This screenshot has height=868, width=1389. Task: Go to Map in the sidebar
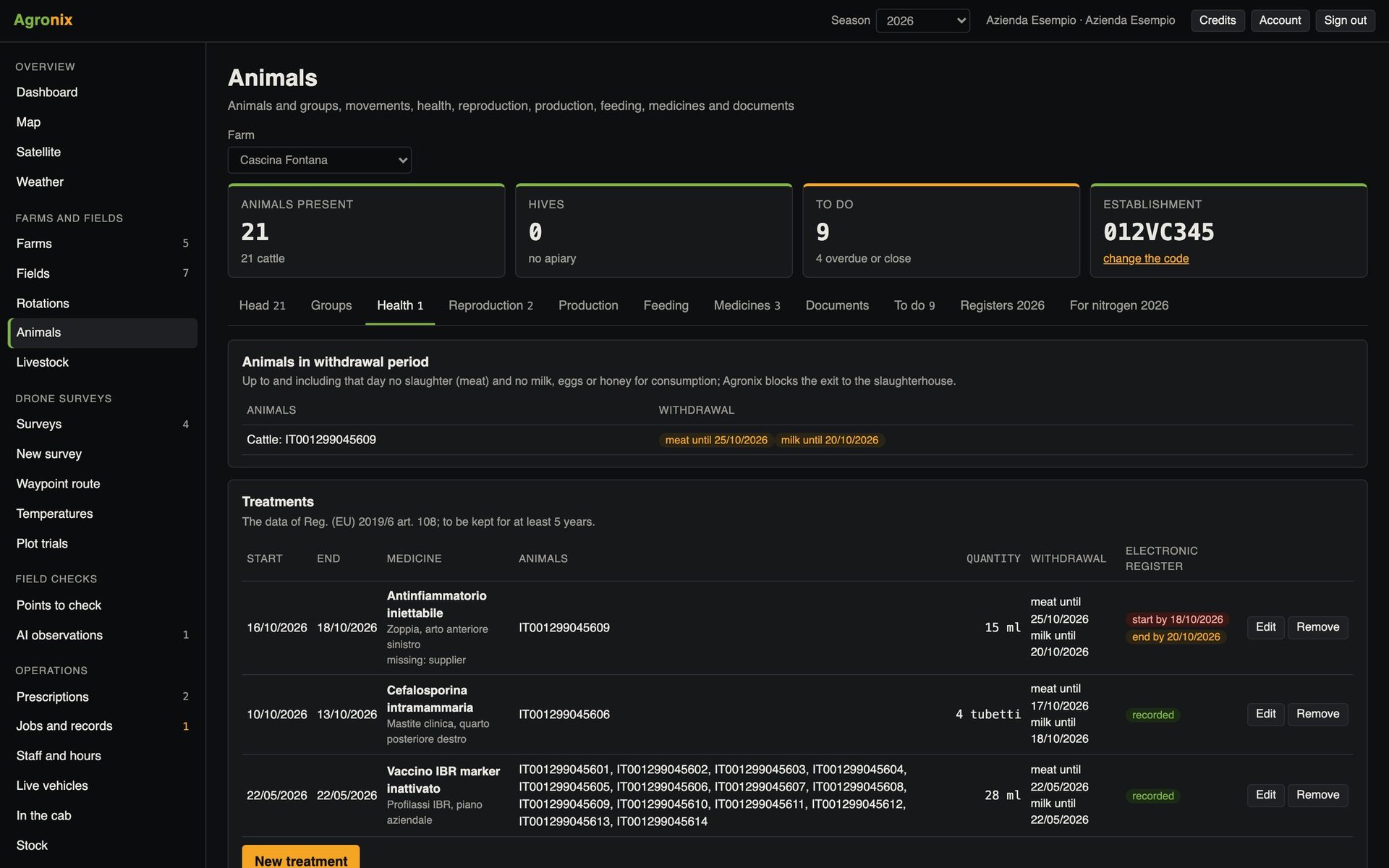tap(102, 122)
